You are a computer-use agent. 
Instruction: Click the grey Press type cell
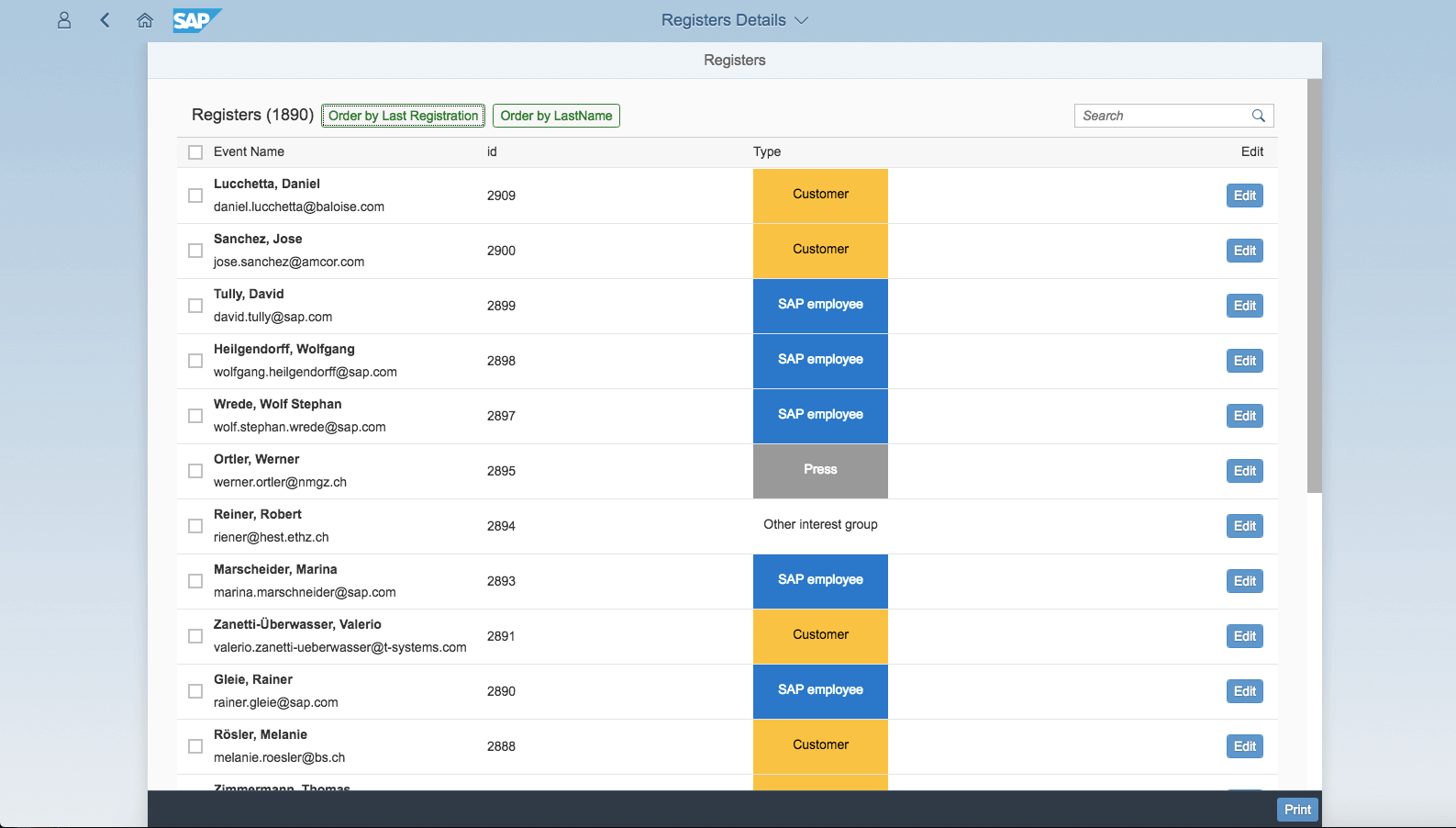(820, 471)
